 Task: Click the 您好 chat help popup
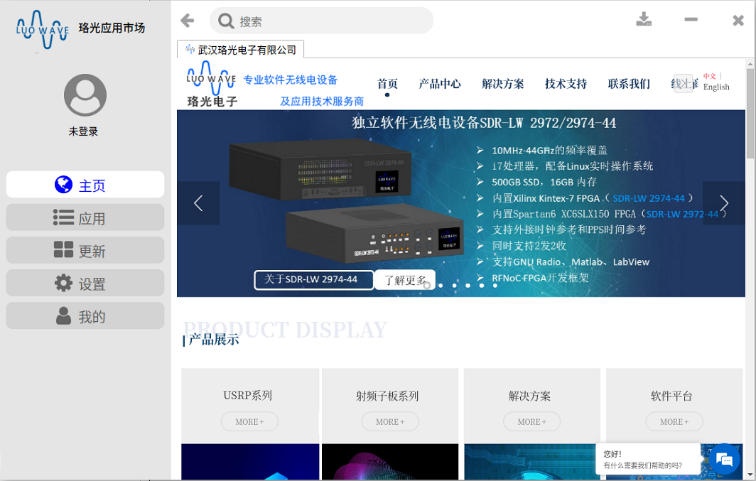tap(648, 459)
